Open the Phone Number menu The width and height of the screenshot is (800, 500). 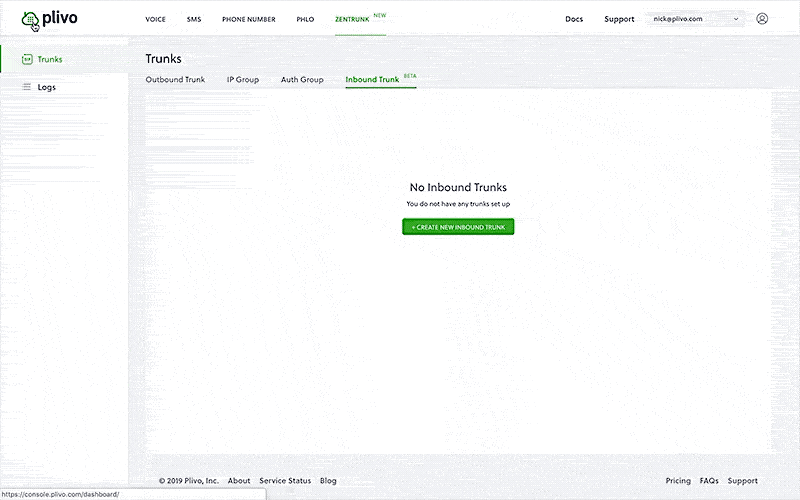[248, 19]
